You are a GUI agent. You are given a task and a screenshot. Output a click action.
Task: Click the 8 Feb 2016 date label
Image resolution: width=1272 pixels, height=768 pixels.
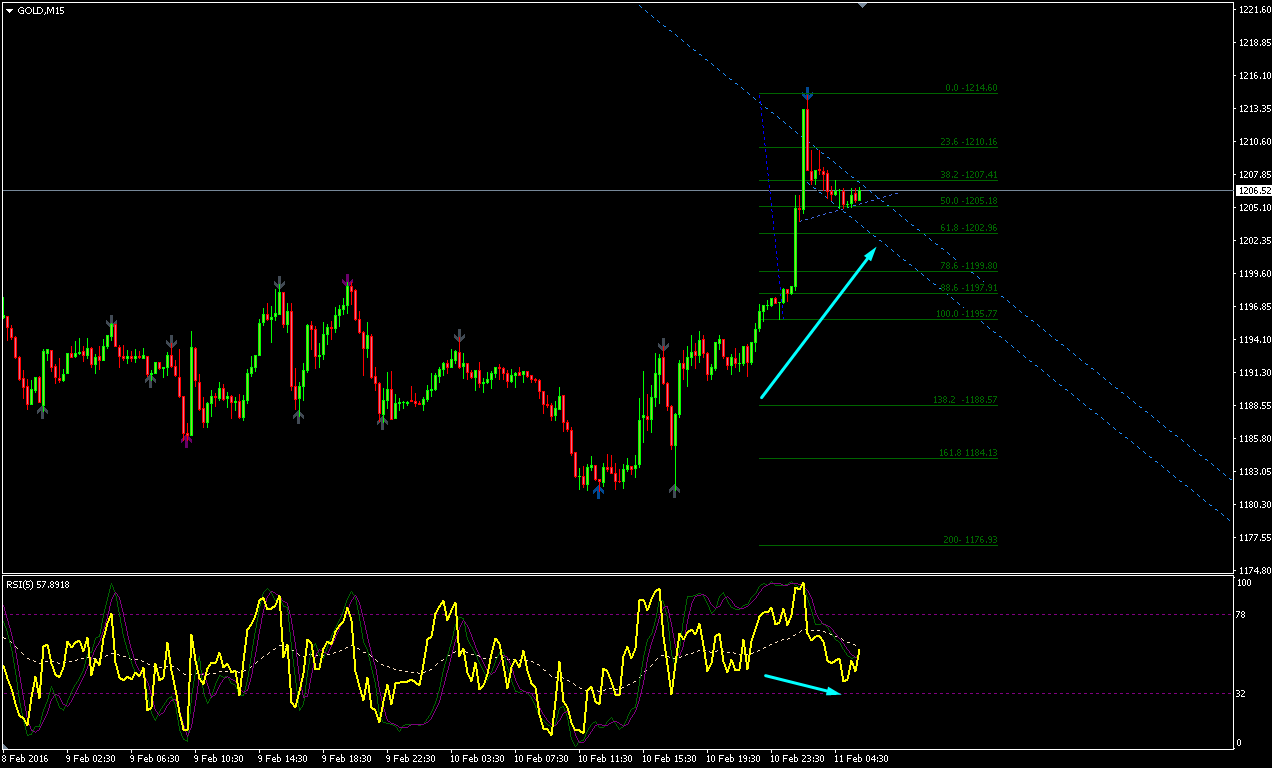[27, 758]
